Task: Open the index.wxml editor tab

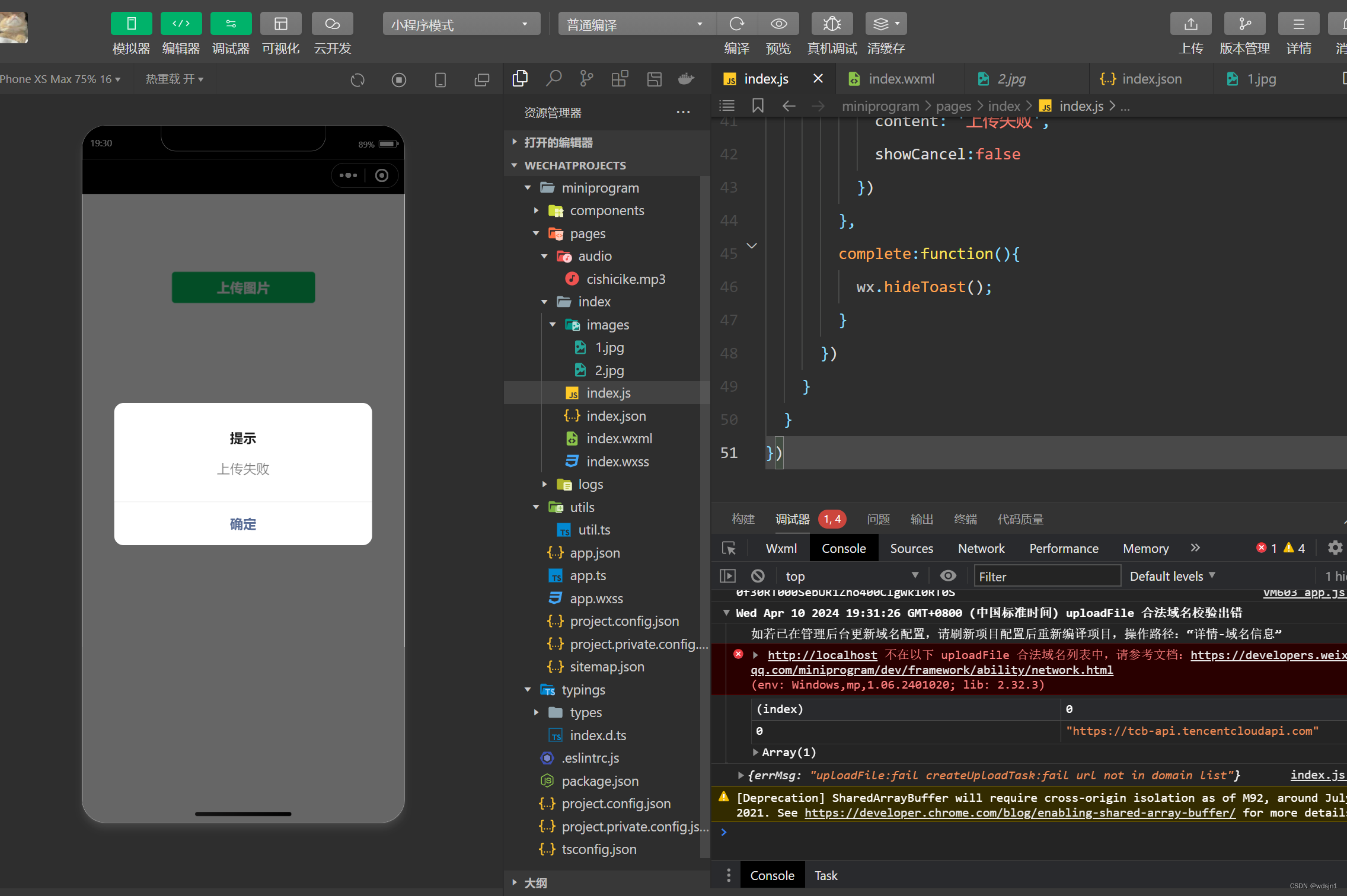Action: 901,79
